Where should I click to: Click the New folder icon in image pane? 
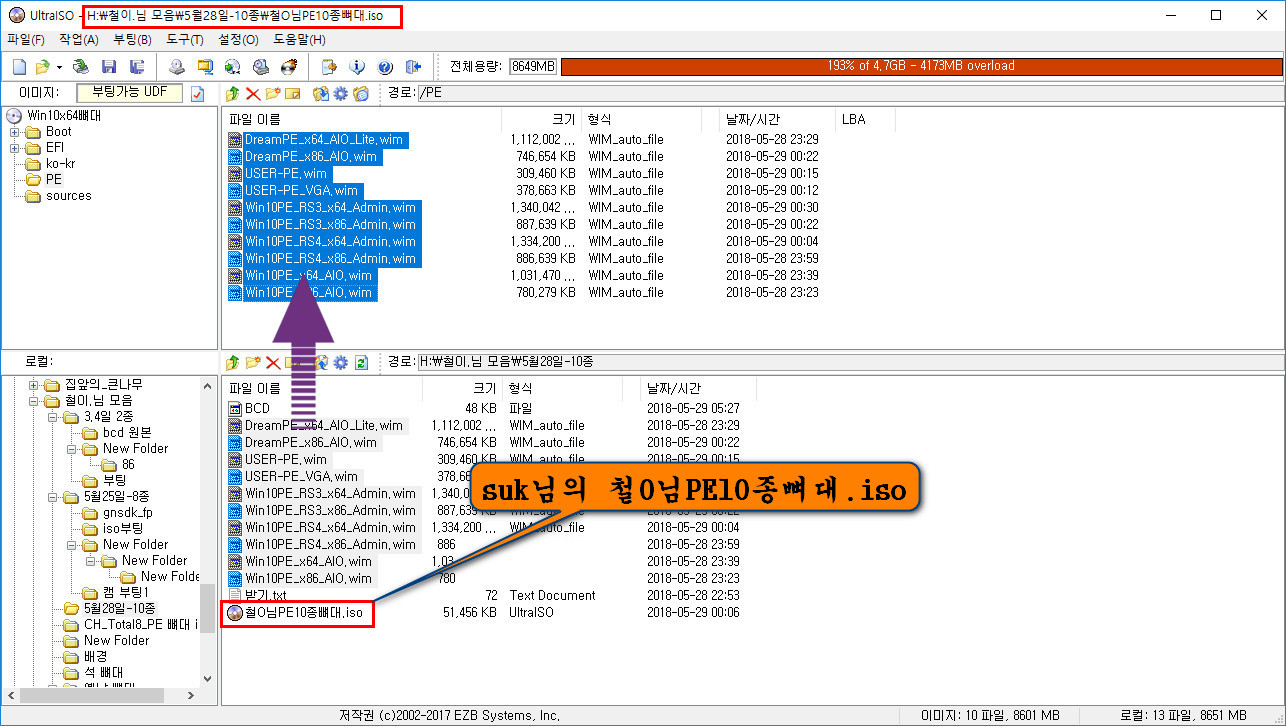273,93
